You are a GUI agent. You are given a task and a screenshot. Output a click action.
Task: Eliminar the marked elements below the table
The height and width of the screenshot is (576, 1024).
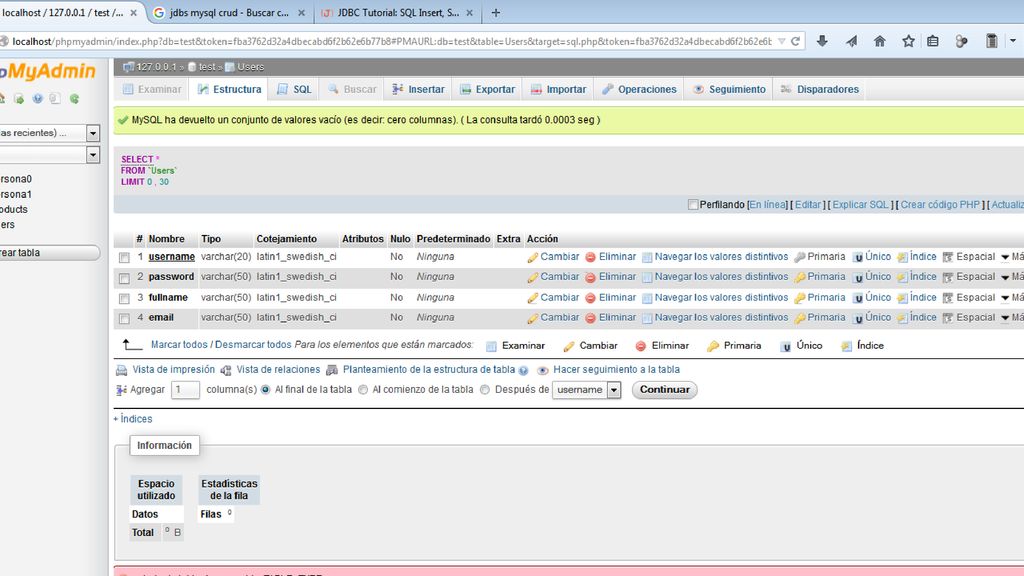click(x=662, y=345)
